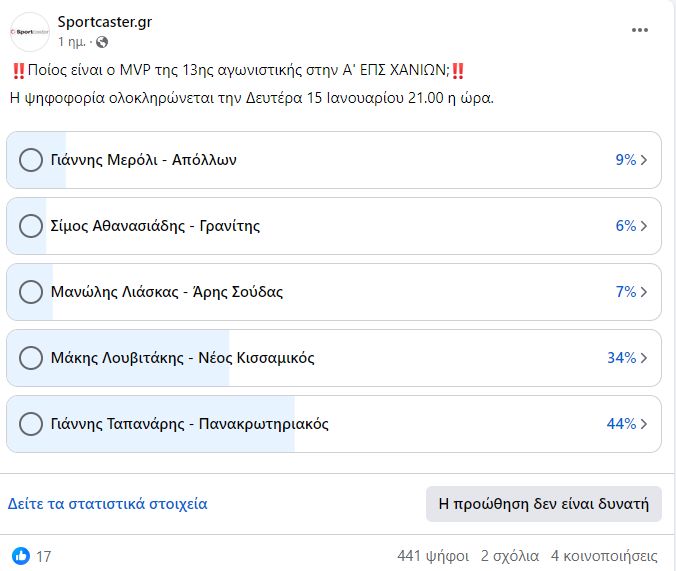Expand voters chevron next to 34%
This screenshot has height=571, width=676.
click(x=644, y=358)
